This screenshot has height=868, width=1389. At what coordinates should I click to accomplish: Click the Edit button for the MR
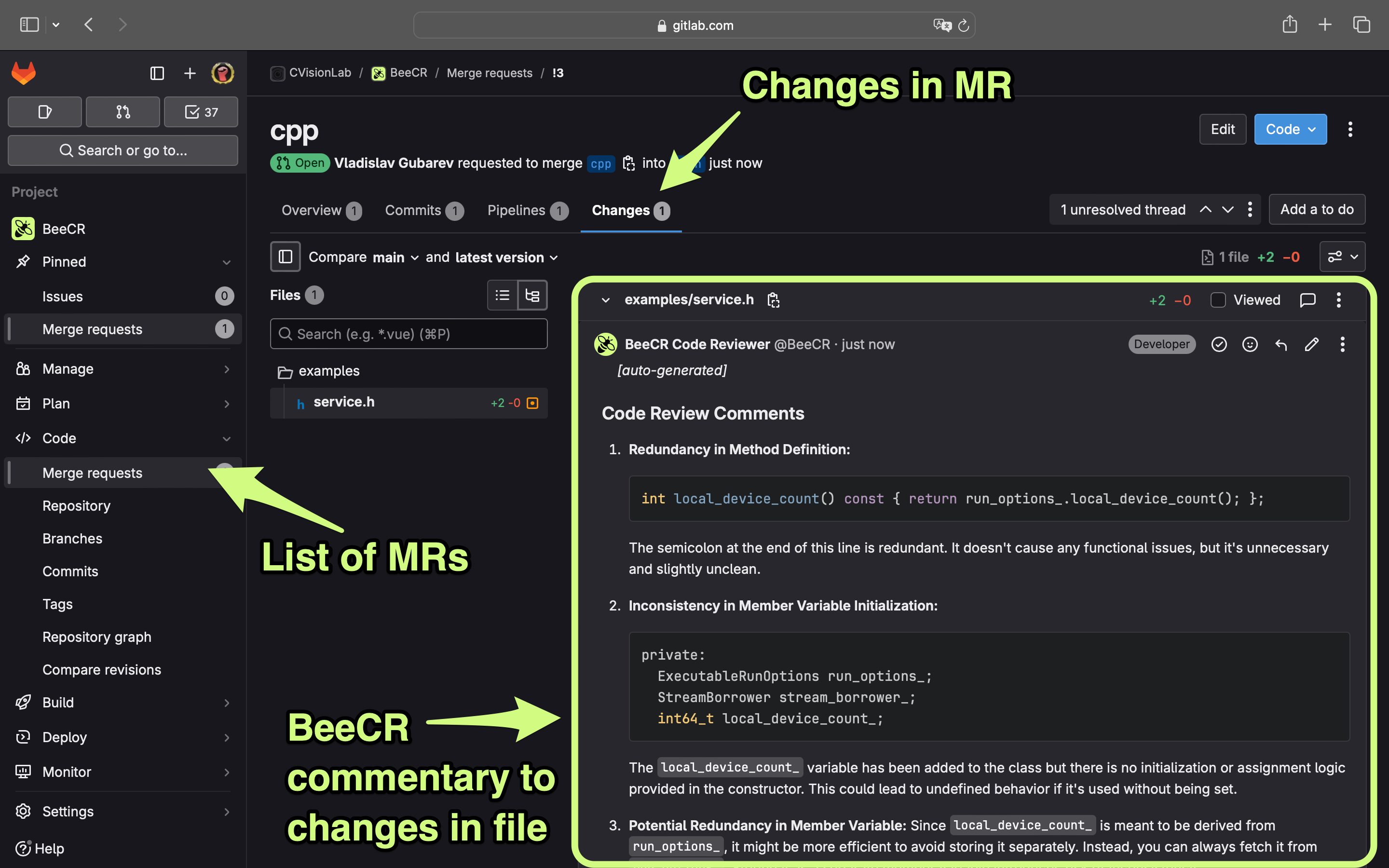click(x=1222, y=128)
